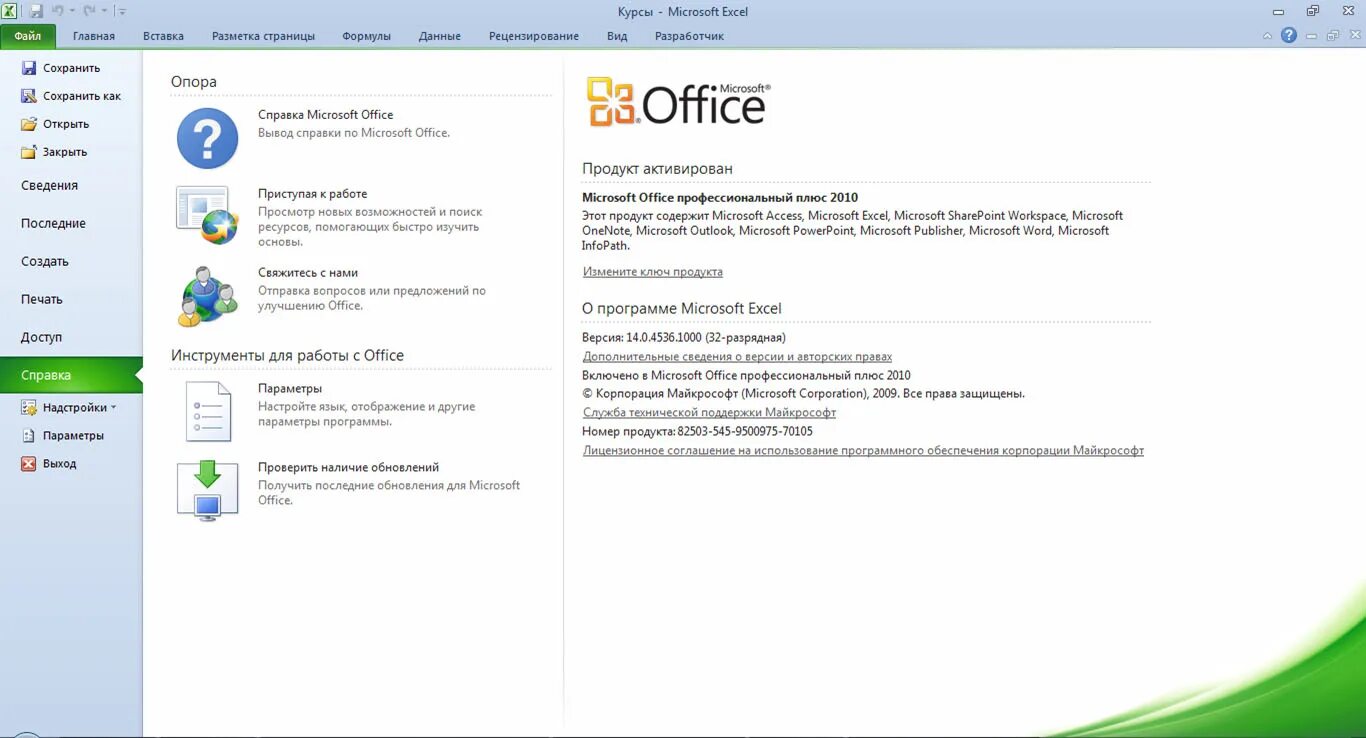Choose Проверить наличие обновлений
The height and width of the screenshot is (738, 1366).
[348, 467]
